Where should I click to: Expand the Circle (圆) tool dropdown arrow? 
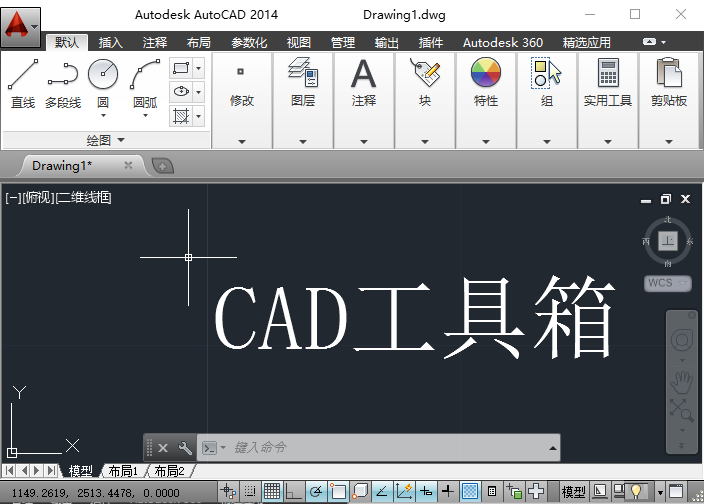coord(103,116)
